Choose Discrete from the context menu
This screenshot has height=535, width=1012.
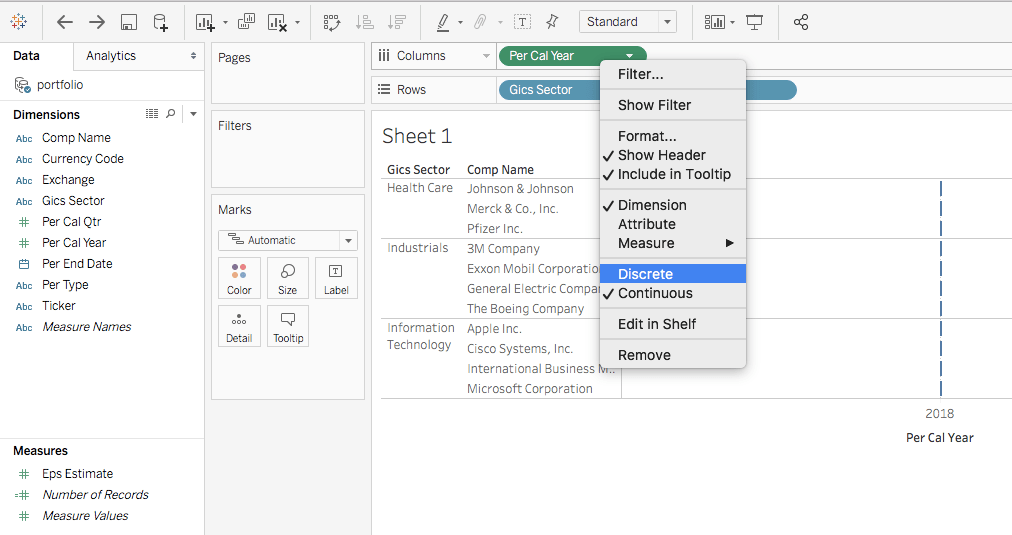(645, 274)
